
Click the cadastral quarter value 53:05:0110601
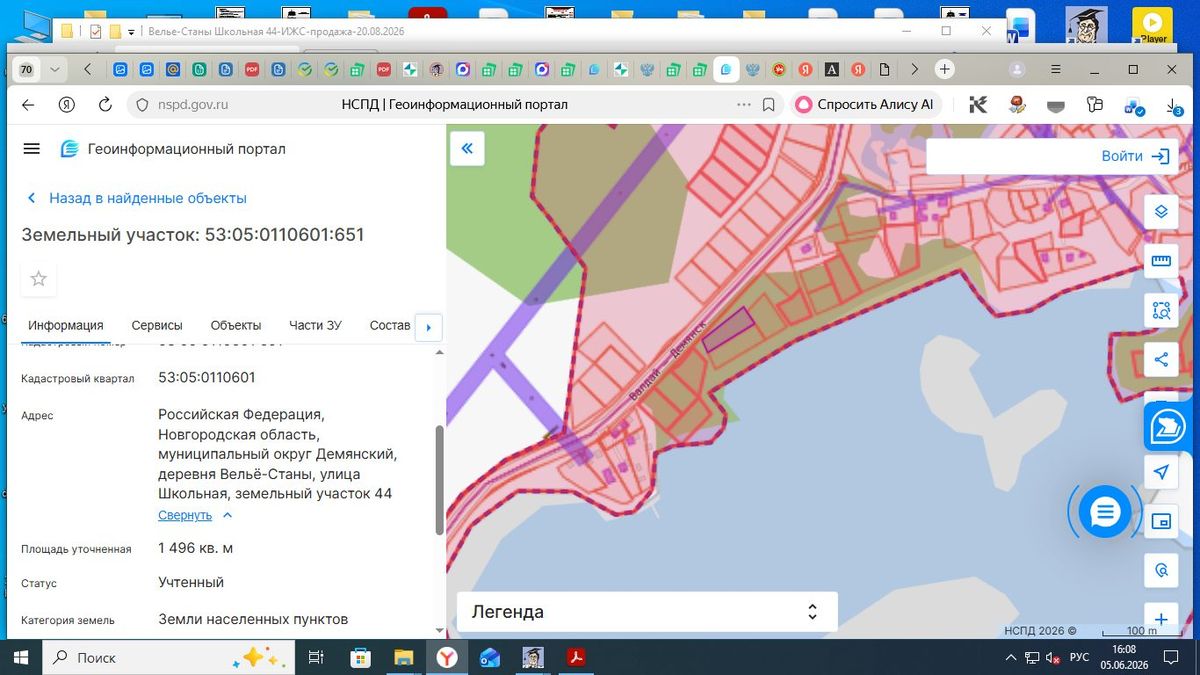207,377
